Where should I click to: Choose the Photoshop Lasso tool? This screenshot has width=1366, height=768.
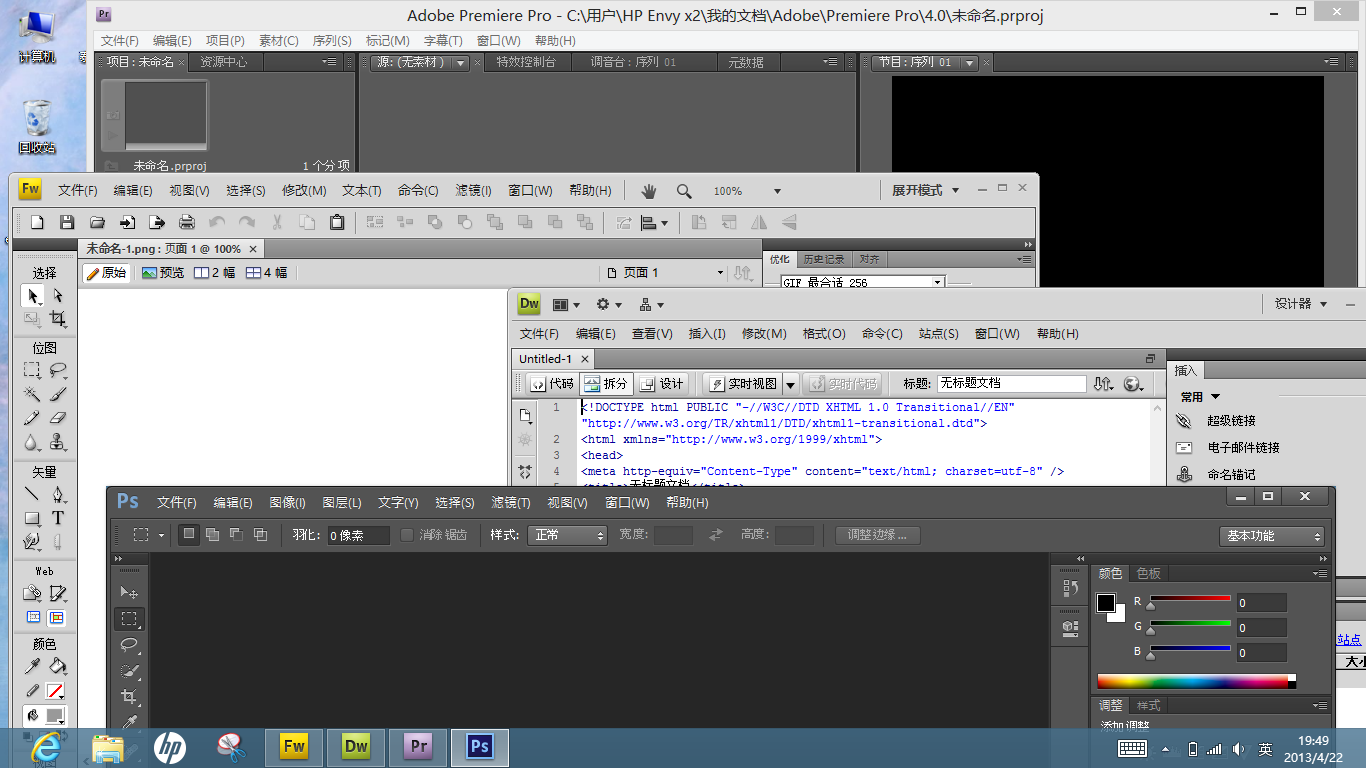[x=129, y=645]
